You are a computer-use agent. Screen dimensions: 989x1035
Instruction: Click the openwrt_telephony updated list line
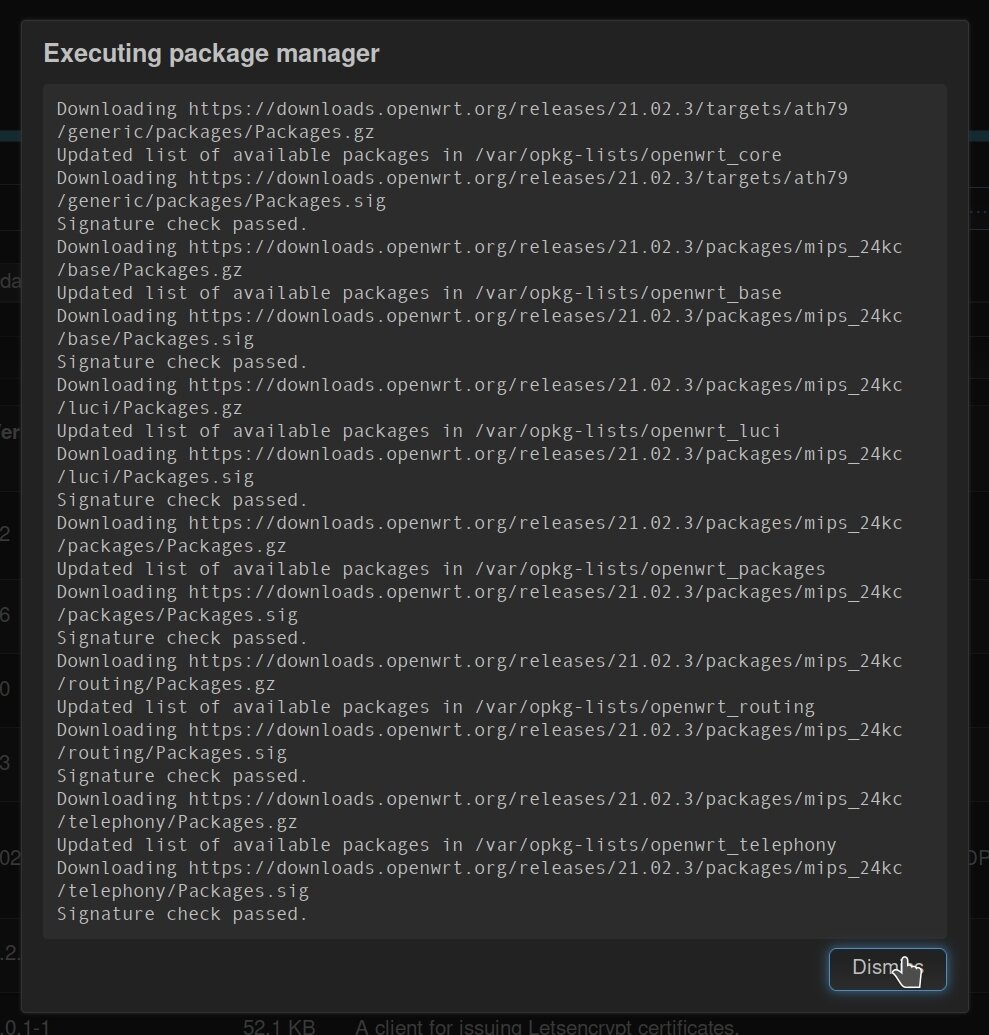coord(446,845)
